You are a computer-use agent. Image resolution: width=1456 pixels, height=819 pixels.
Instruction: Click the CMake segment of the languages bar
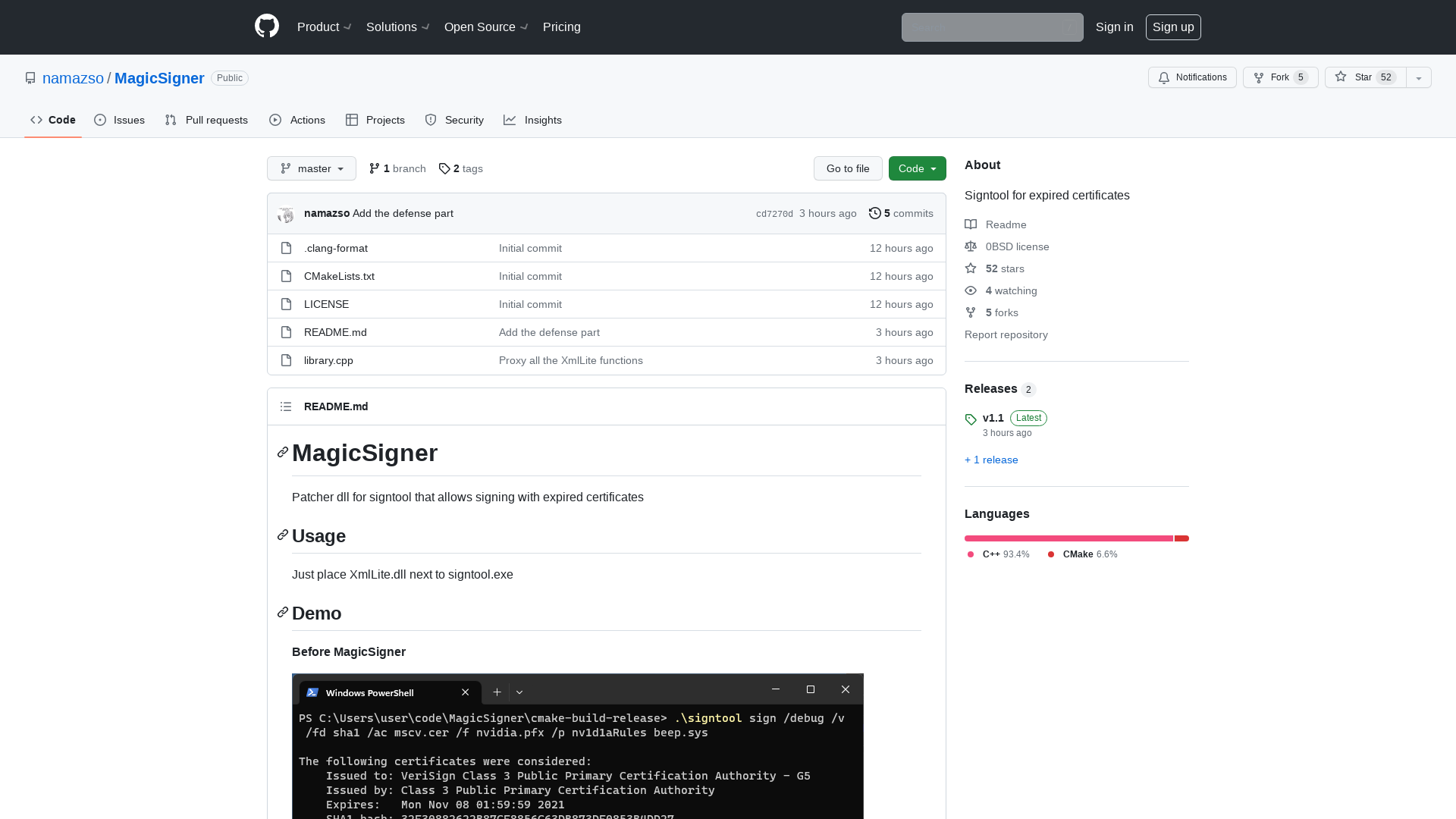(x=1181, y=538)
